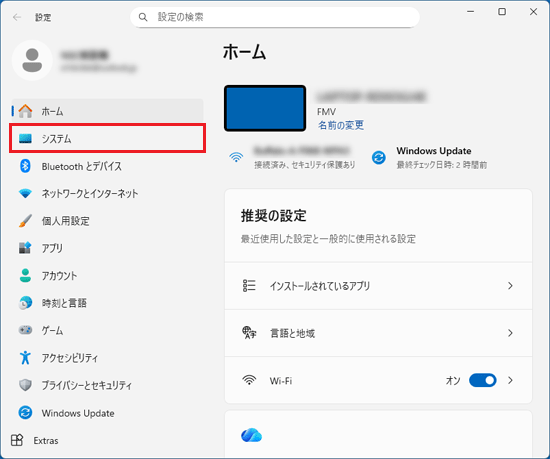Viewport: 550px width, 459px height.
Task: Open システム in the navigation menu
Action: [x=107, y=138]
